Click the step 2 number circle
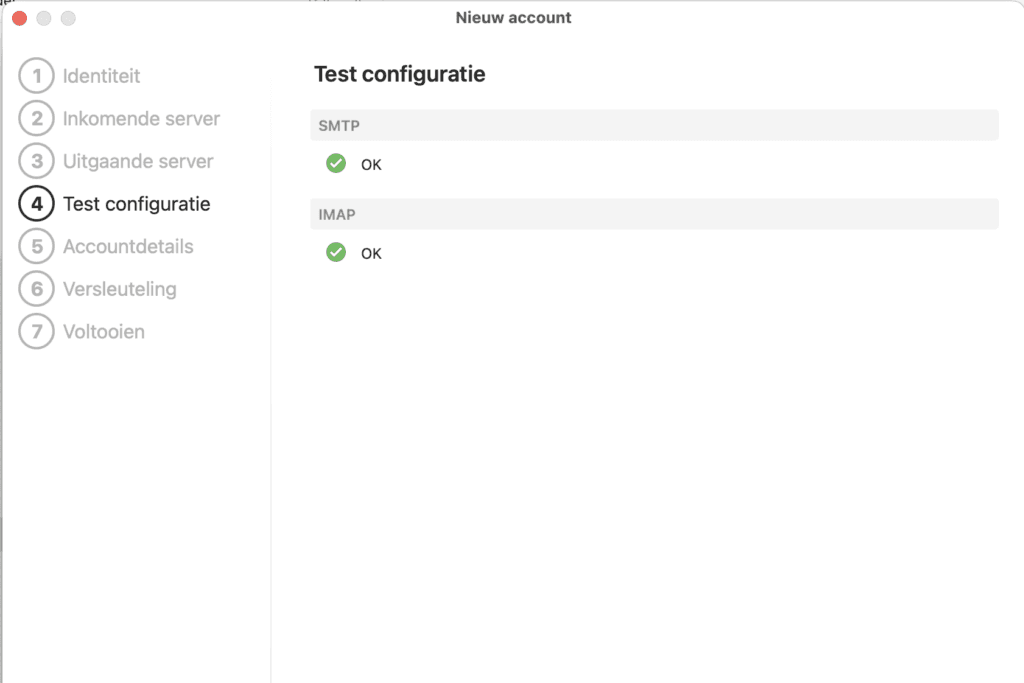Viewport: 1024px width, 683px height. (37, 119)
